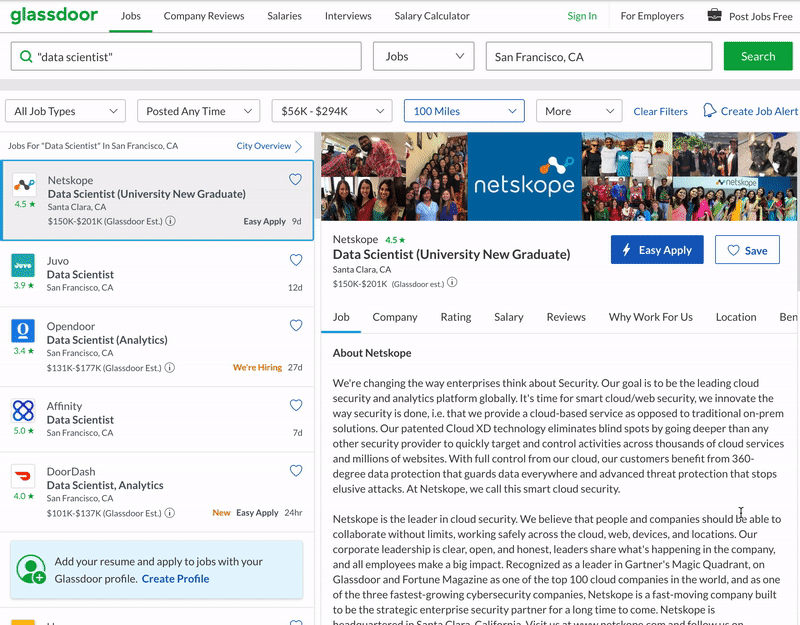Click the "data scientist" keyword search field
Screen dimensions: 800x625
[x=186, y=56]
